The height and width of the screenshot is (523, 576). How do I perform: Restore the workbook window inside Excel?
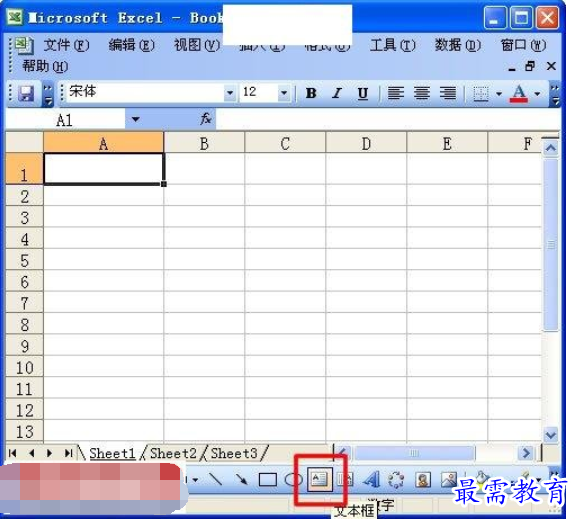(x=530, y=66)
